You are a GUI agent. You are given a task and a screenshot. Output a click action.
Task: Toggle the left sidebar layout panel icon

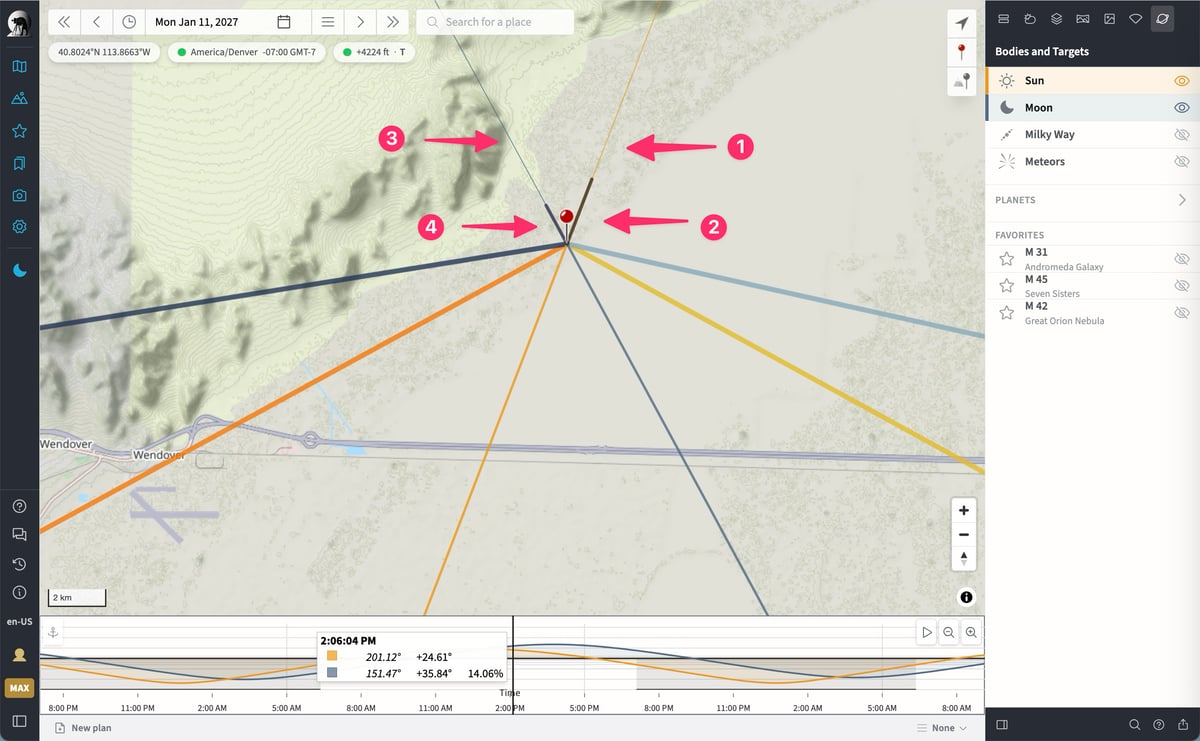pyautogui.click(x=19, y=720)
